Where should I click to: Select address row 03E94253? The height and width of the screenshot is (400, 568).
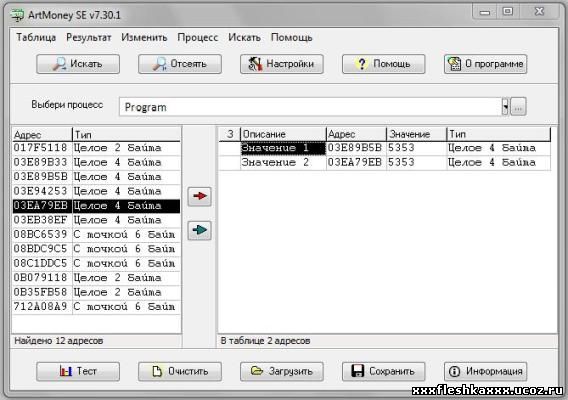point(96,191)
